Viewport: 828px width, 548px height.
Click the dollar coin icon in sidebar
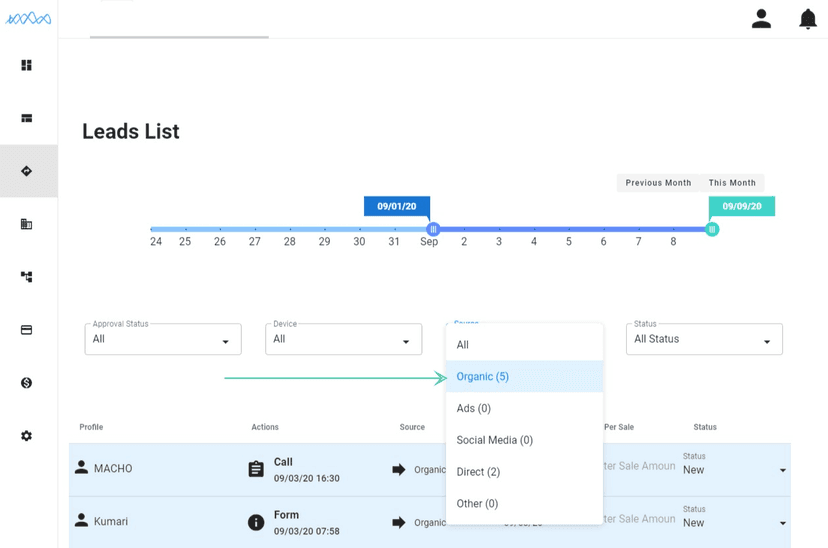[x=27, y=383]
